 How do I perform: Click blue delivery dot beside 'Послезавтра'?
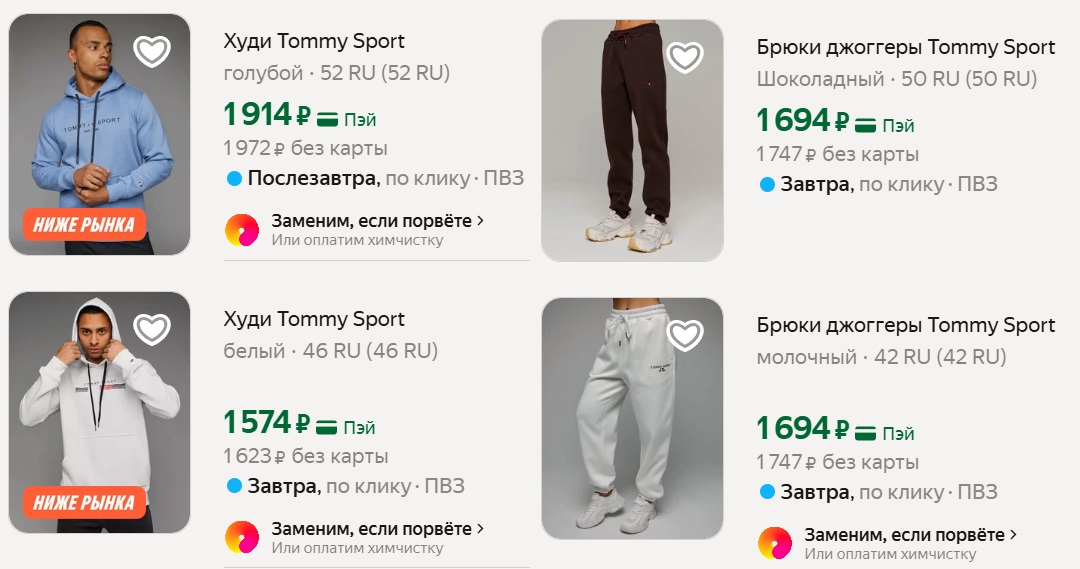[x=234, y=179]
